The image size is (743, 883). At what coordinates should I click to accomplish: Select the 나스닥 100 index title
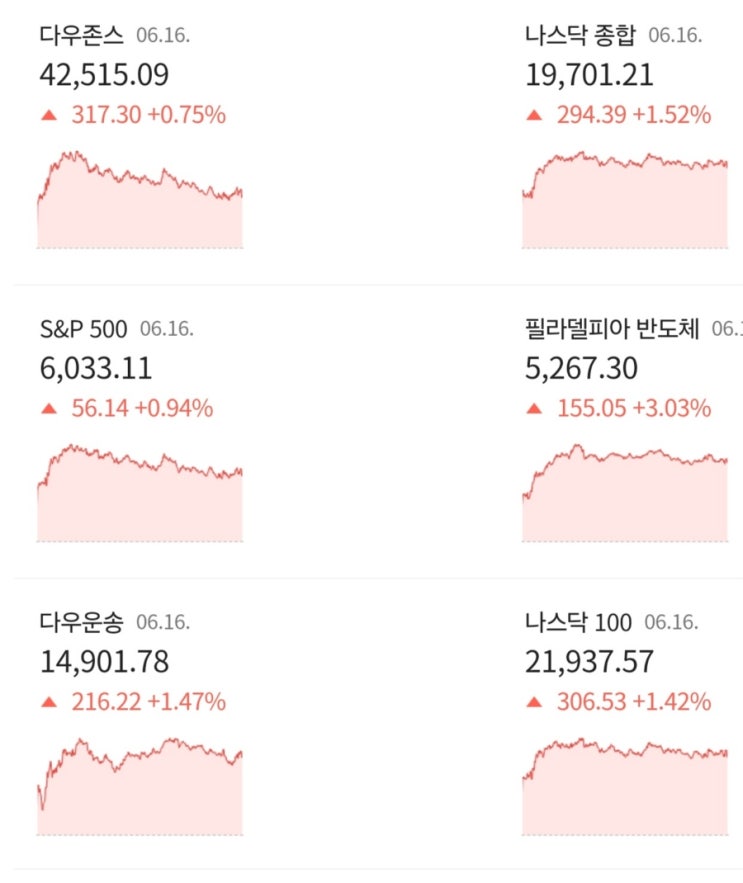pos(578,623)
